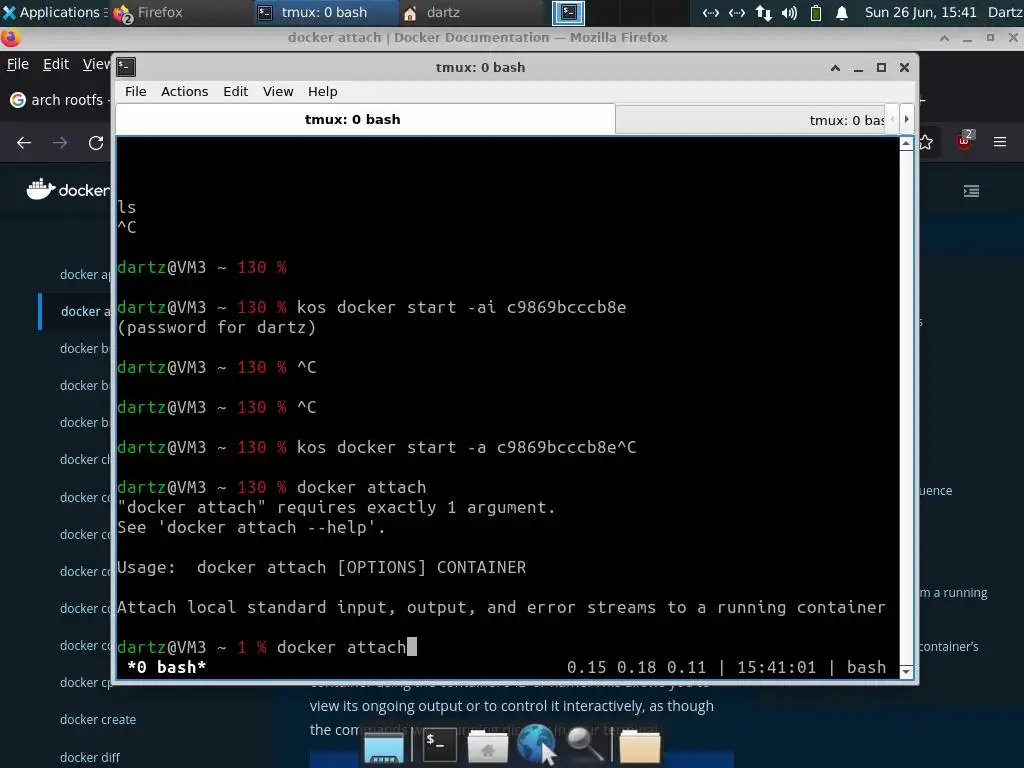Open the first network connection tray icon

[x=711, y=12]
